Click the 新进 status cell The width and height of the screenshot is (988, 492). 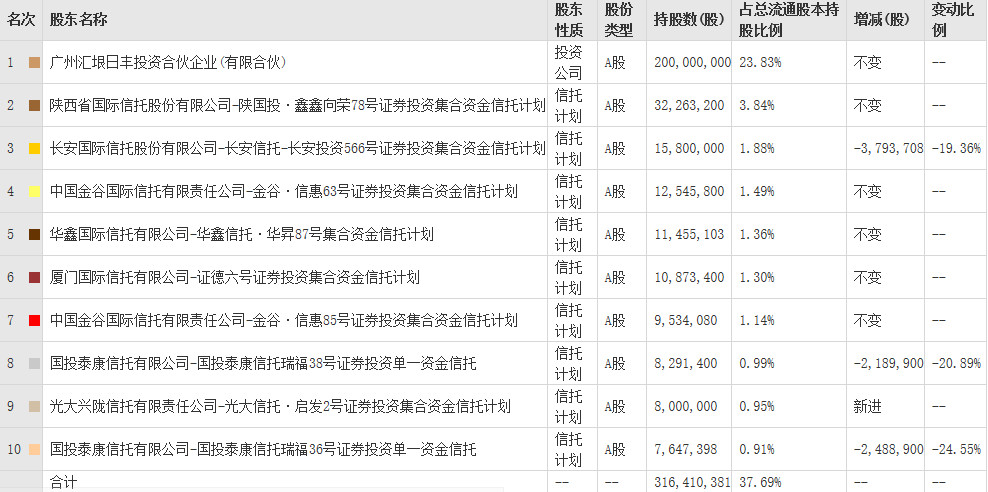coord(868,406)
